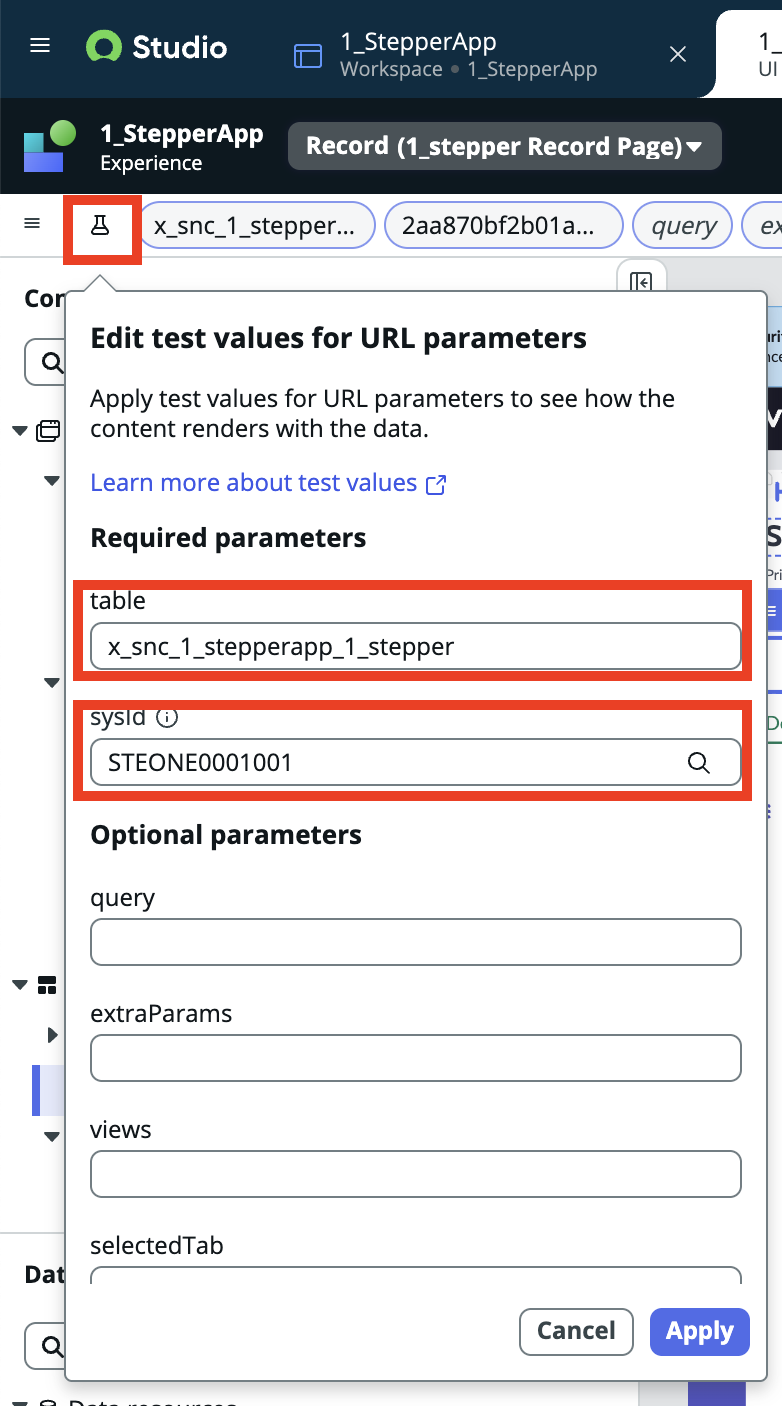Viewport: 782px width, 1406px height.
Task: Open the Record page selector dropdown
Action: pyautogui.click(x=505, y=147)
